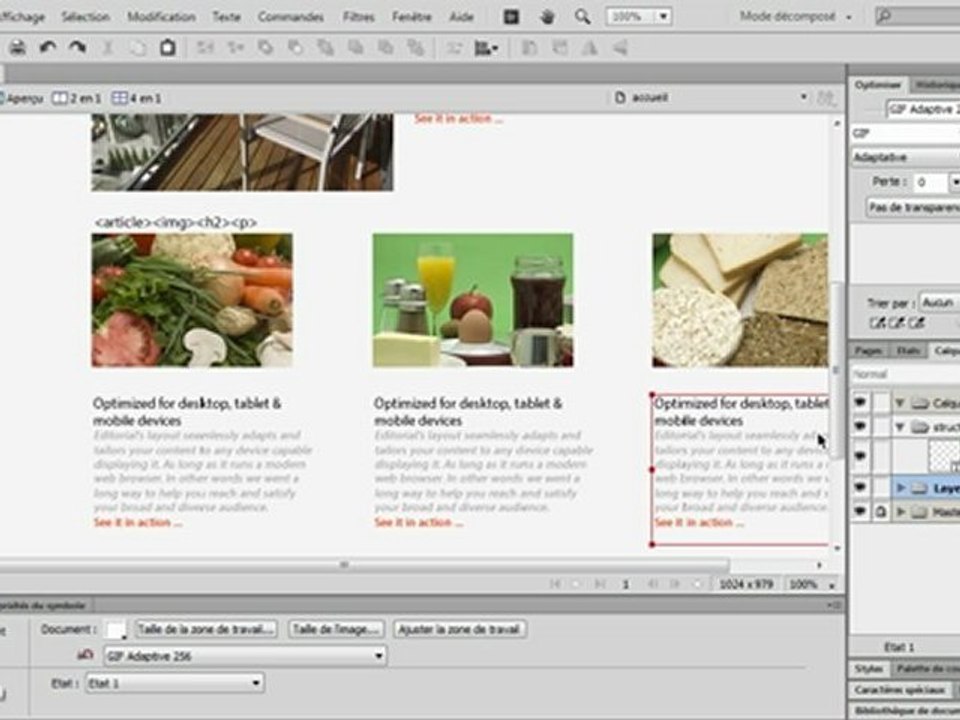Open the Trier par Aucun dropdown

coord(940,302)
